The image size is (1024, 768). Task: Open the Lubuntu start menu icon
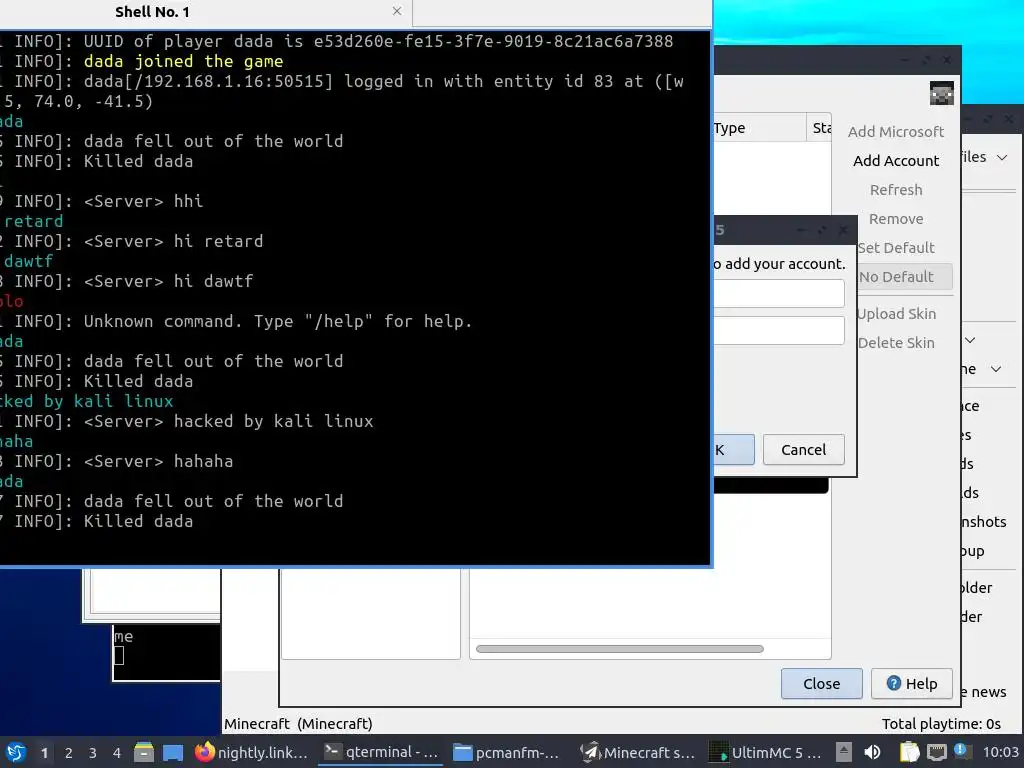(x=16, y=752)
